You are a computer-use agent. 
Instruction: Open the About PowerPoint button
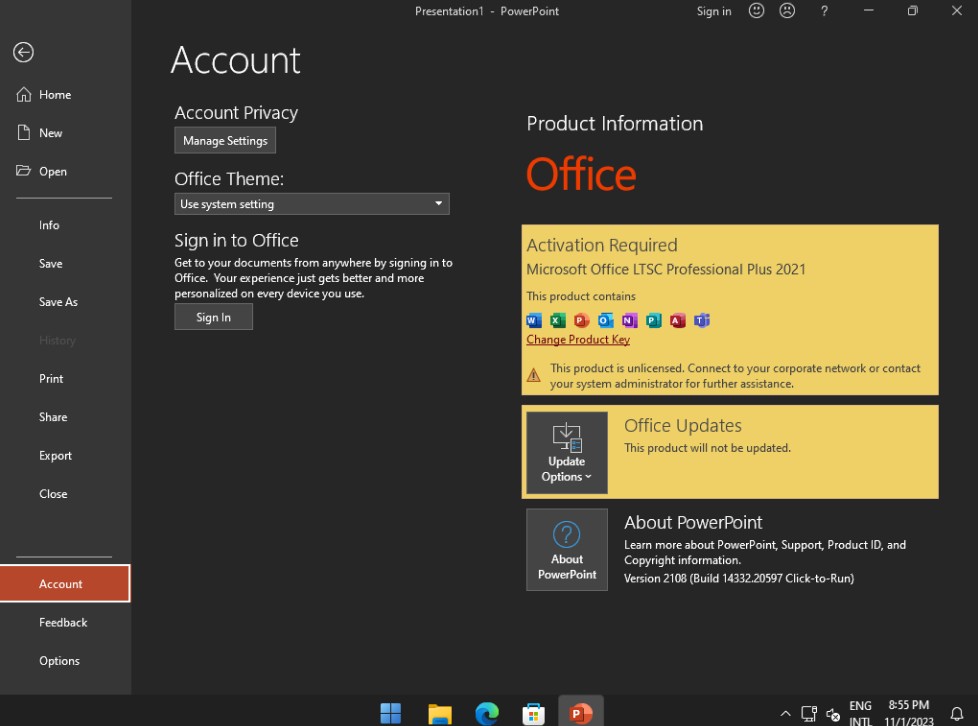click(x=567, y=549)
